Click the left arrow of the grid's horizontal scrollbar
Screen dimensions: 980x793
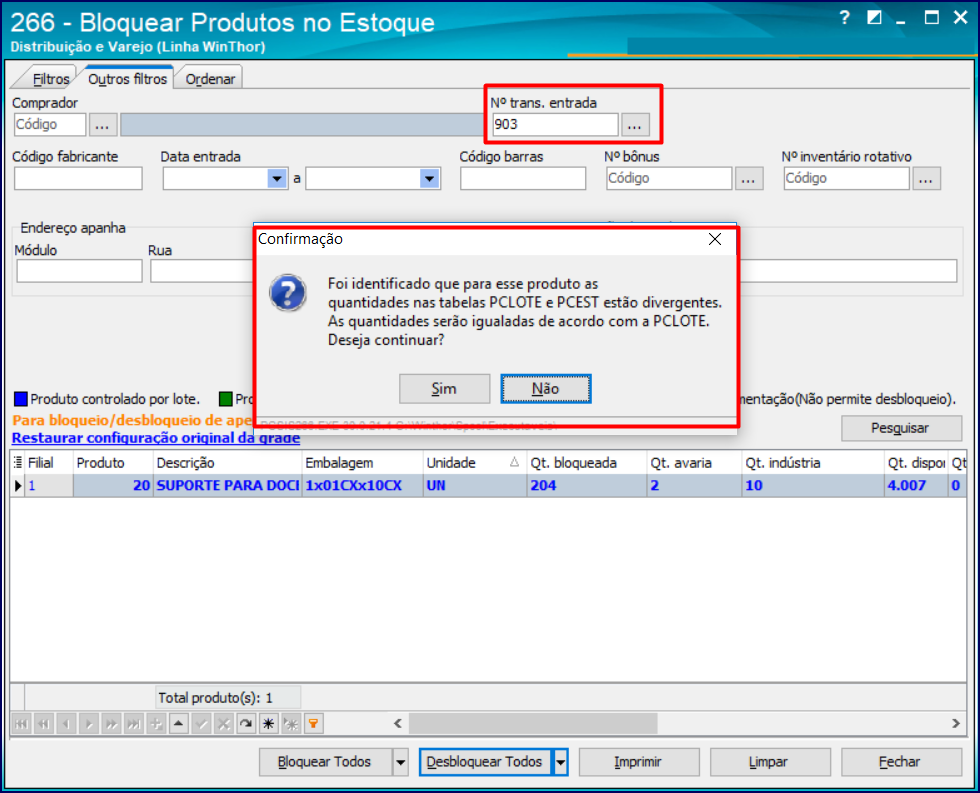point(398,724)
